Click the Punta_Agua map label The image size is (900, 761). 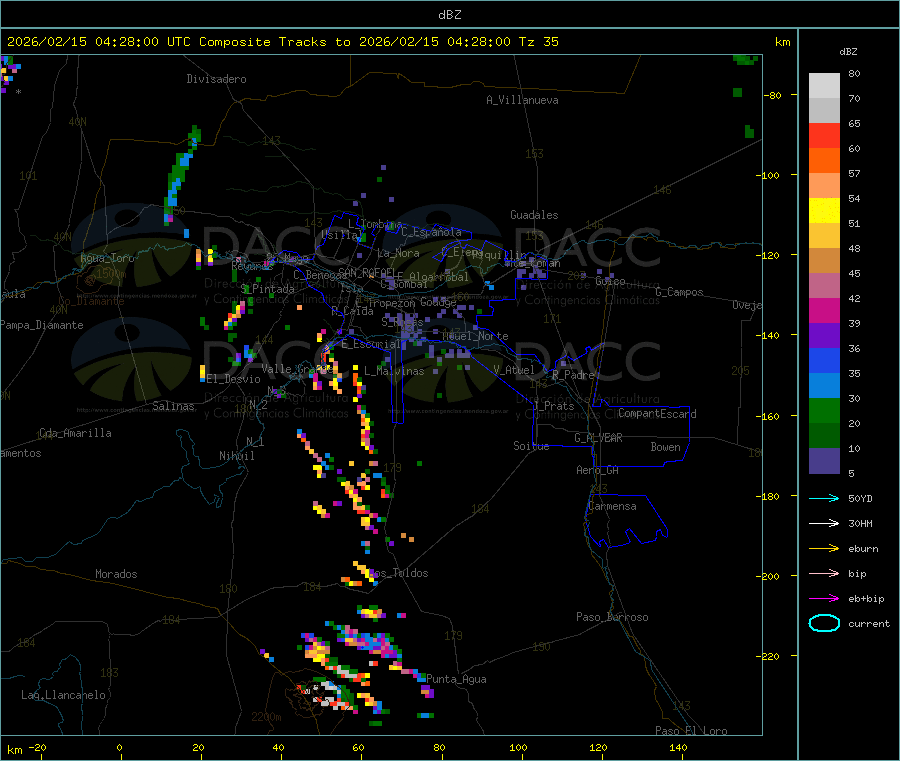coord(456,680)
